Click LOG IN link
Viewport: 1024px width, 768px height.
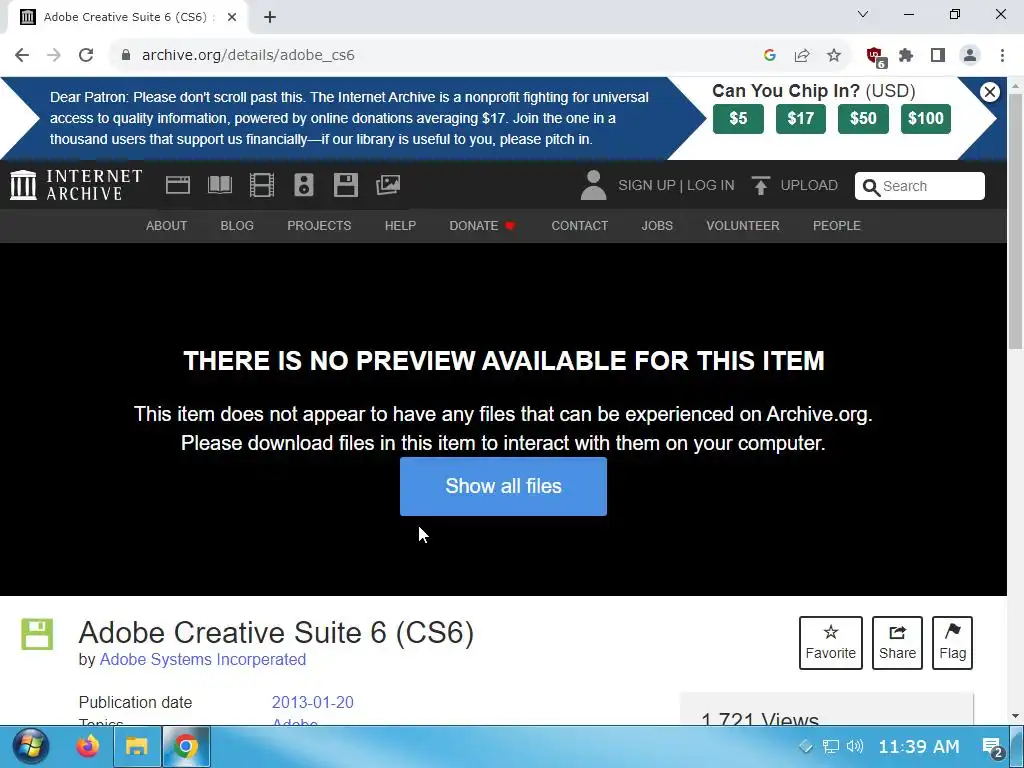pyautogui.click(x=711, y=185)
